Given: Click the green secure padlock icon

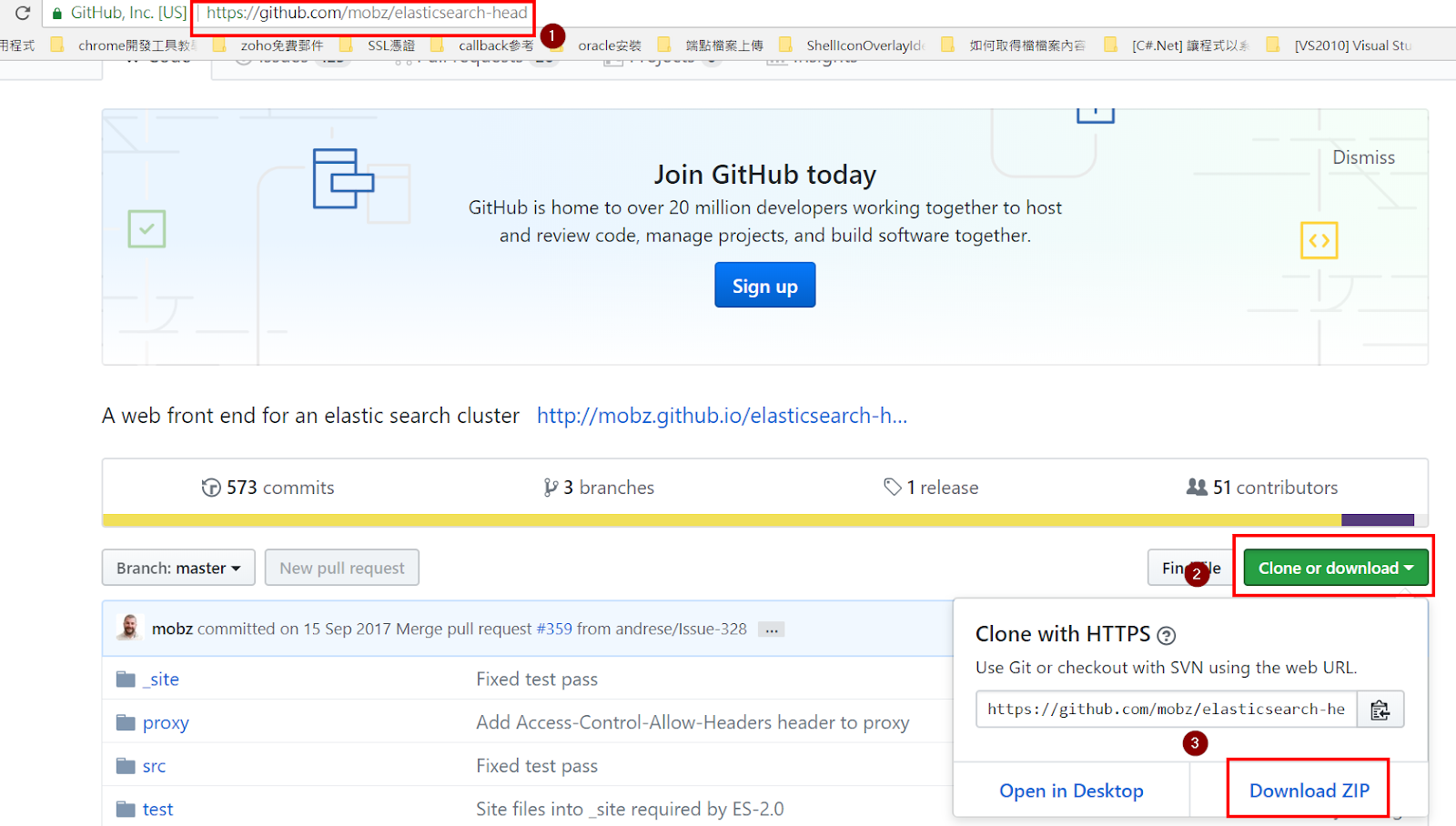Looking at the screenshot, I should coord(57,14).
